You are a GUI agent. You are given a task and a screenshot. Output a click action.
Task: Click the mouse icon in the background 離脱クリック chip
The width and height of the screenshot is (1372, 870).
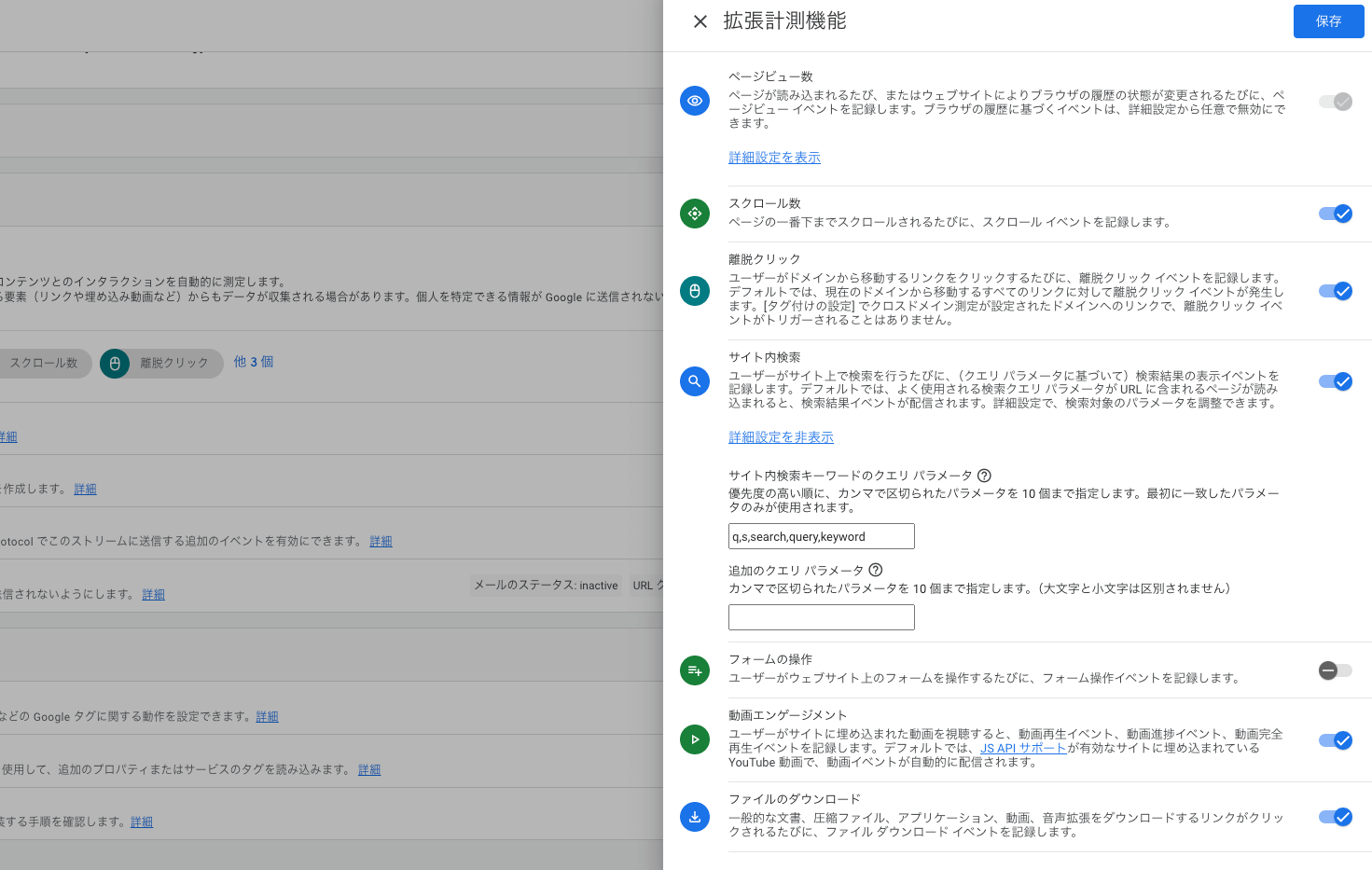coord(115,364)
